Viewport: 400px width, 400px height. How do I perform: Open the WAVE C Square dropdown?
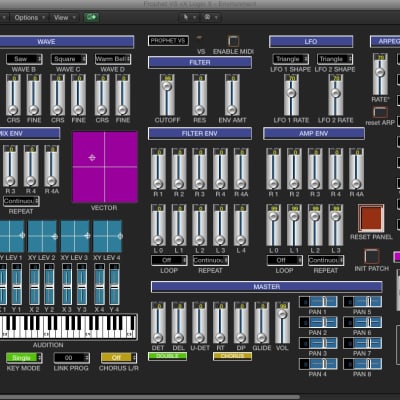pyautogui.click(x=69, y=59)
